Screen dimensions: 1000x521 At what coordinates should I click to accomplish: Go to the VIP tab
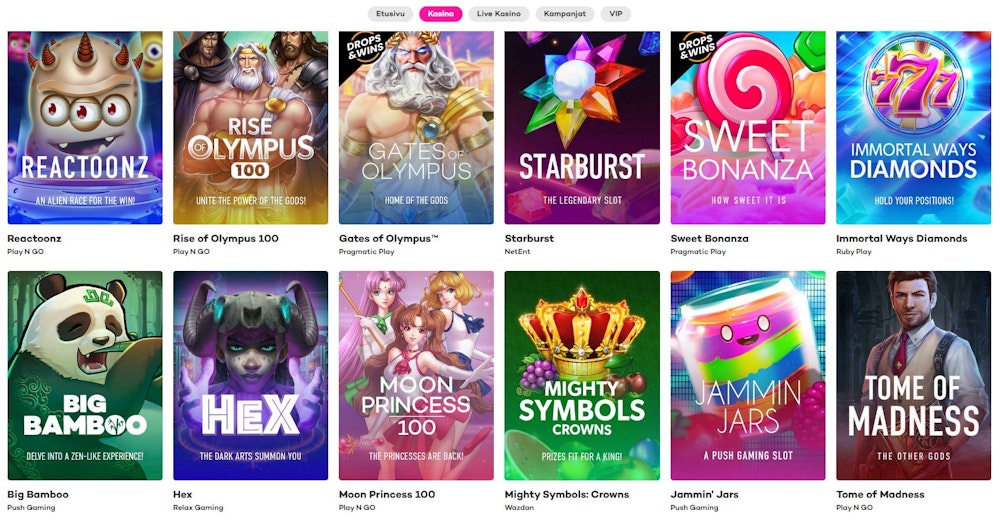pyautogui.click(x=616, y=14)
